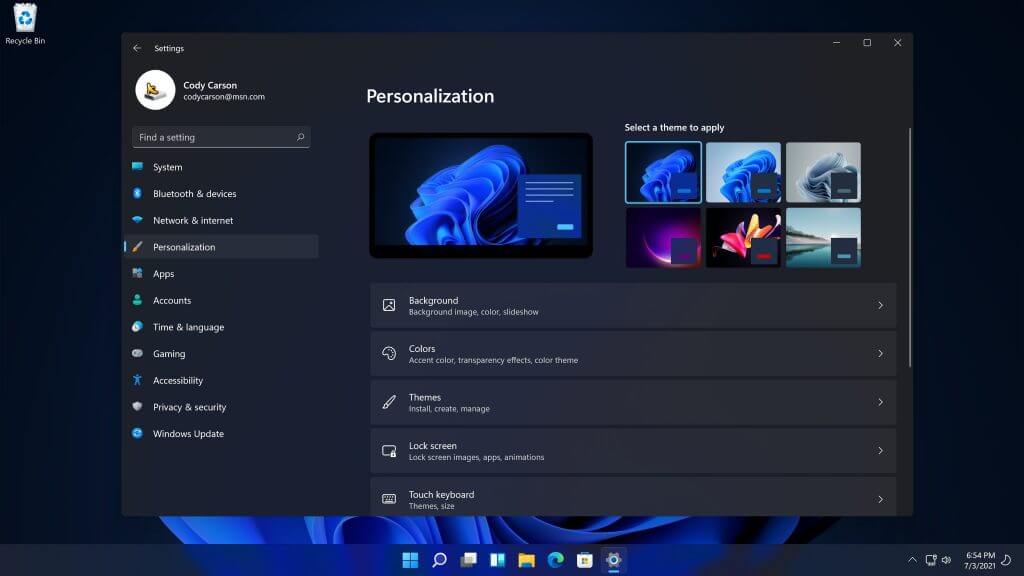Click the Find a setting search box

tap(221, 137)
